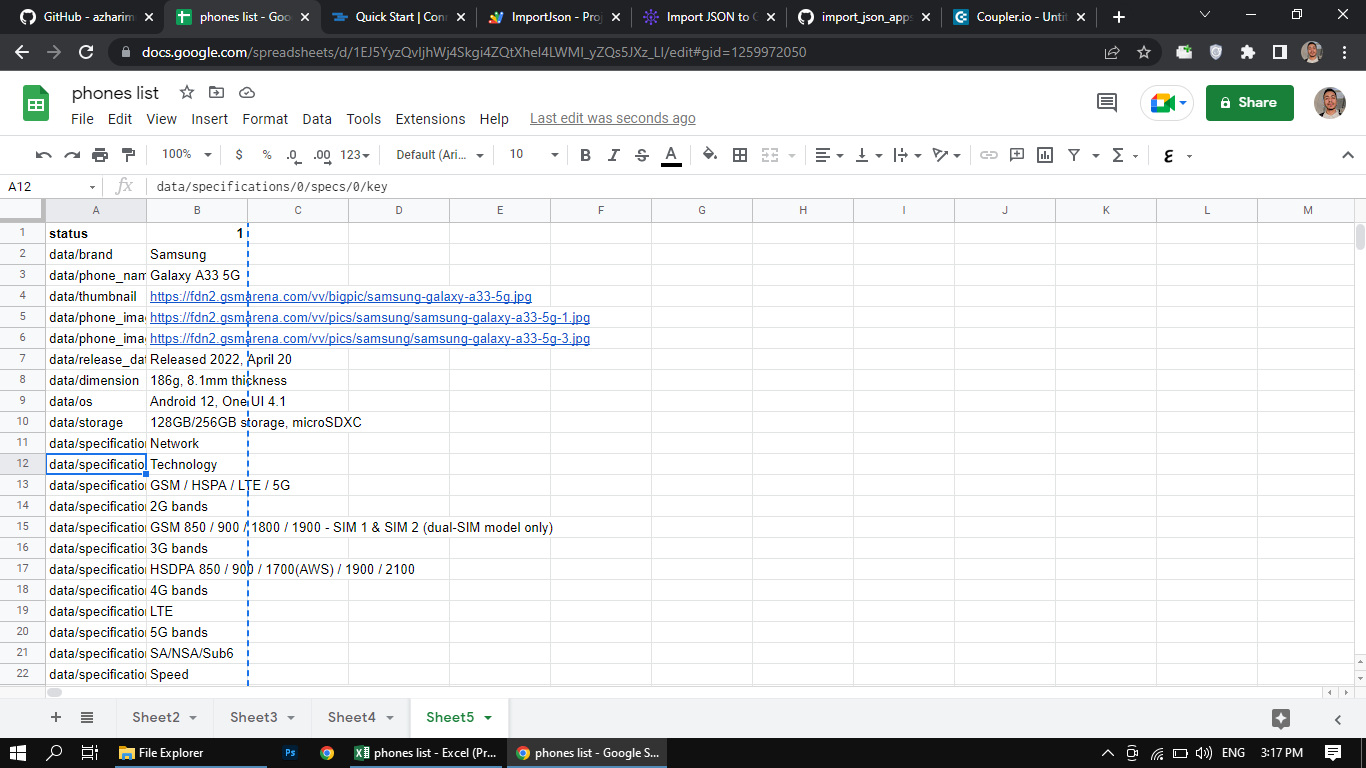Select the insert chart icon
Viewport: 1366px width, 768px height.
pos(1043,155)
